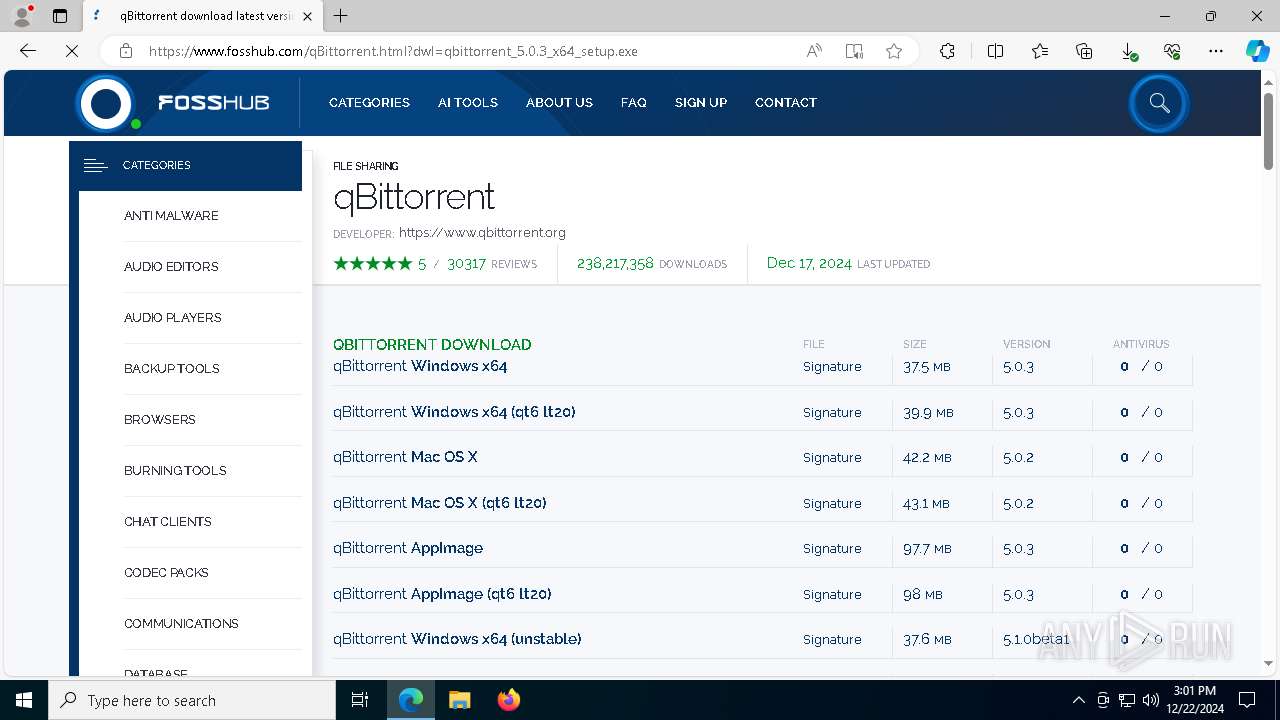Open FAQ page in navigation
The image size is (1280, 720).
pyautogui.click(x=634, y=103)
